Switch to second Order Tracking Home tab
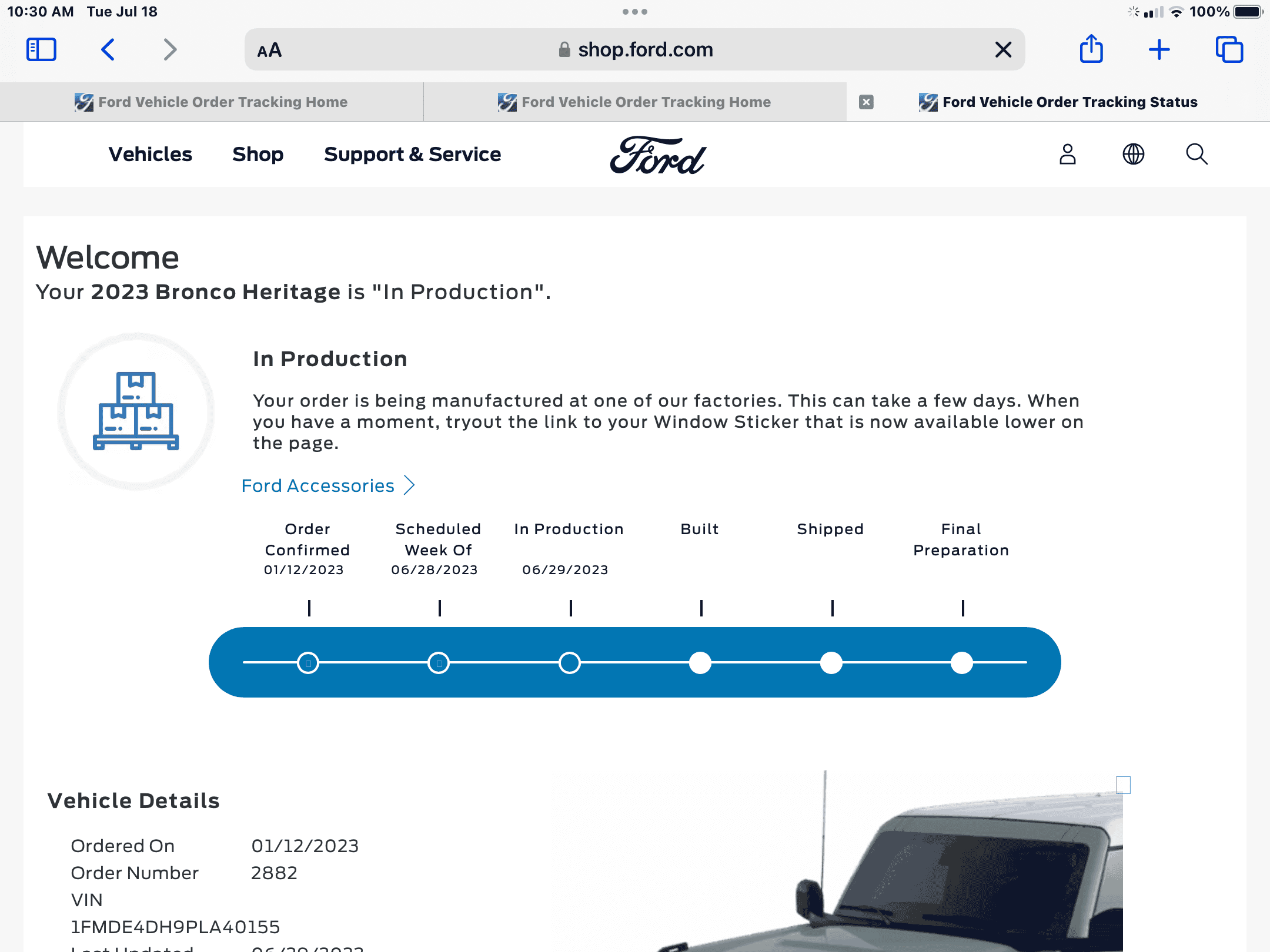This screenshot has height=952, width=1270. pos(635,102)
